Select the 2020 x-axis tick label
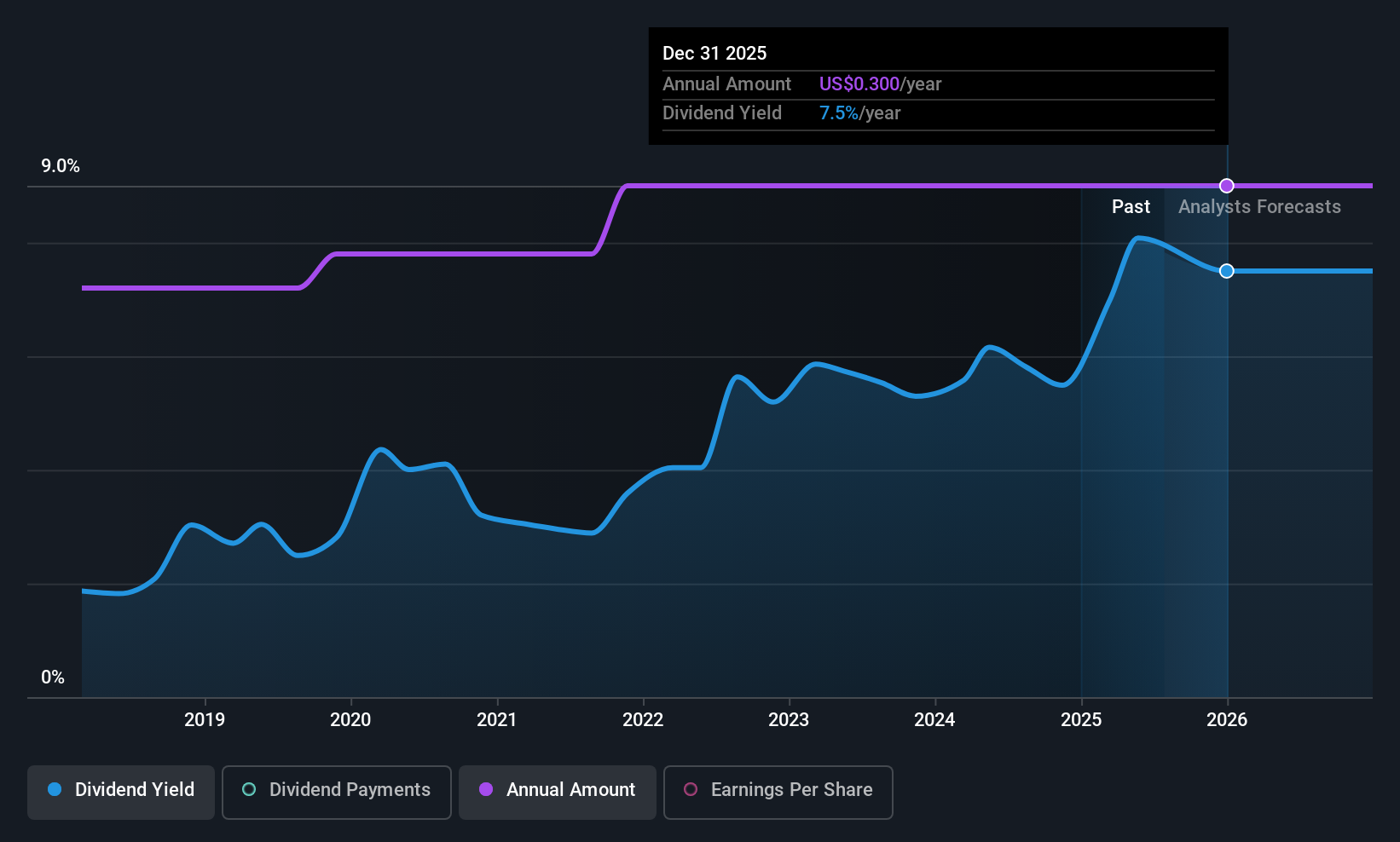 tap(350, 720)
